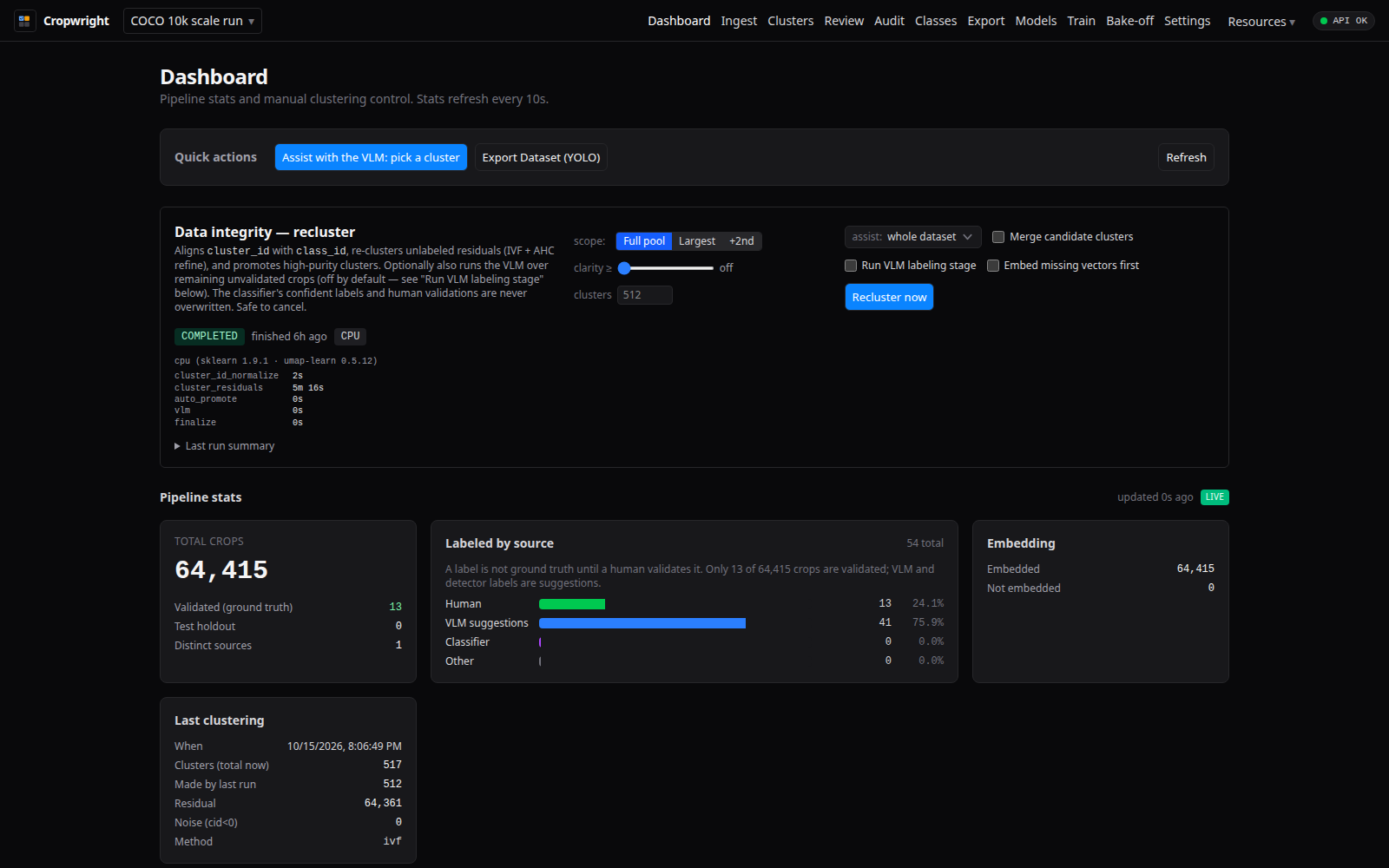The width and height of the screenshot is (1389, 868).
Task: Open the Audit page
Action: [889, 21]
